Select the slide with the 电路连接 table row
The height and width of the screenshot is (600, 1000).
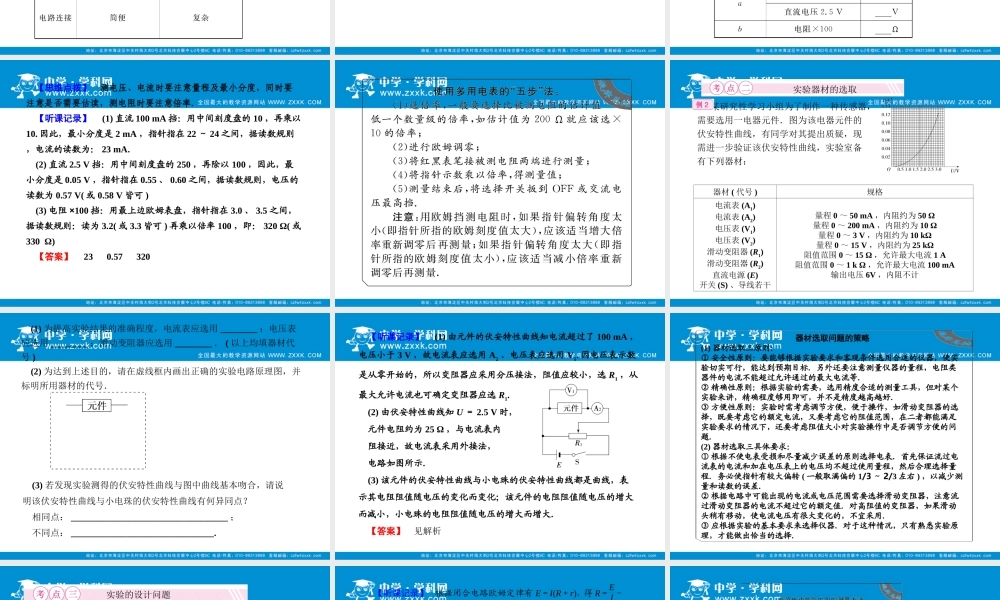(x=165, y=27)
